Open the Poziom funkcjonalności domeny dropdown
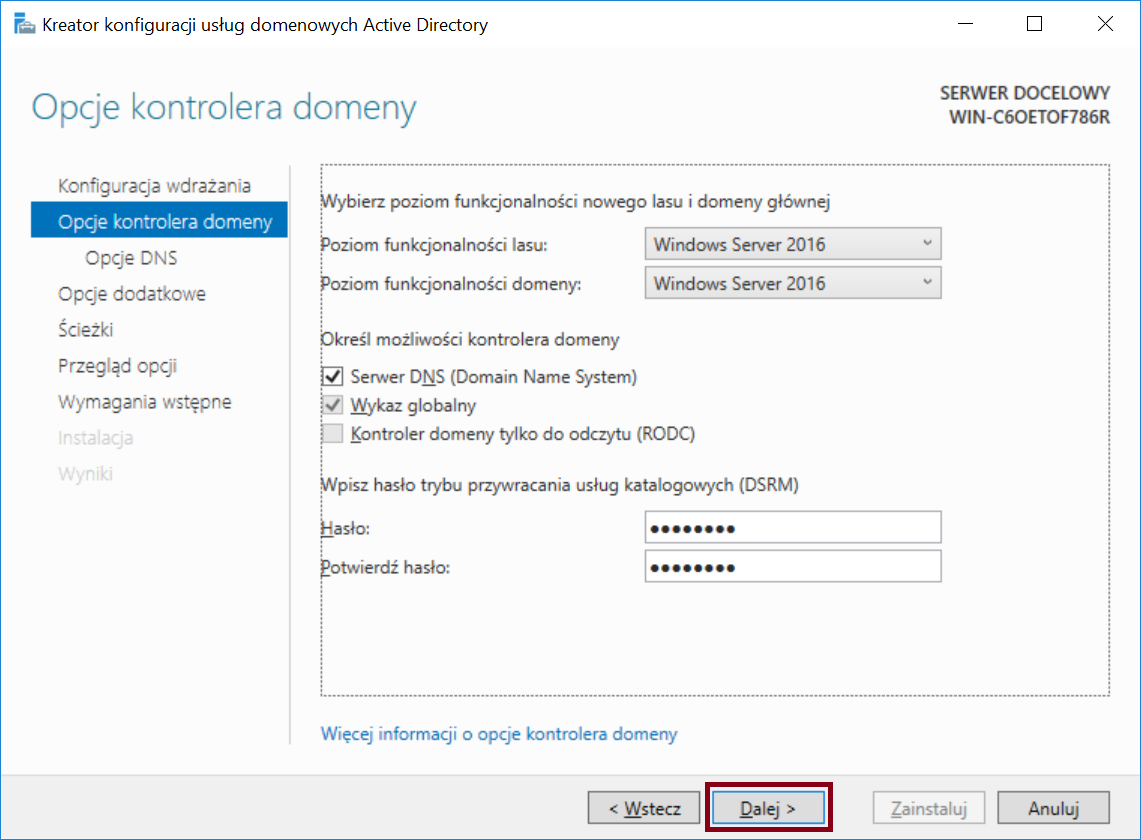The width and height of the screenshot is (1141, 840). point(792,283)
